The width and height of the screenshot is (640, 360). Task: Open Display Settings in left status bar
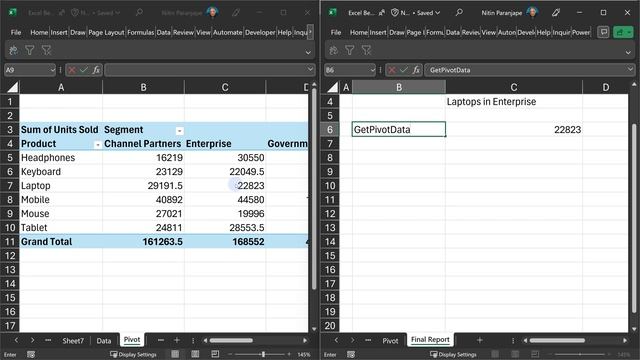coord(133,354)
